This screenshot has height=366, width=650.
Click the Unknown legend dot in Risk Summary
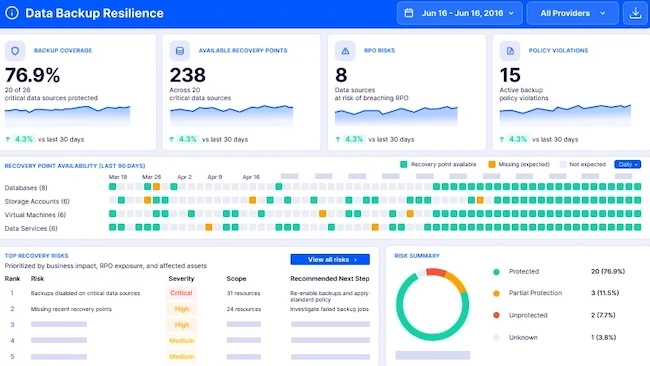coord(496,337)
